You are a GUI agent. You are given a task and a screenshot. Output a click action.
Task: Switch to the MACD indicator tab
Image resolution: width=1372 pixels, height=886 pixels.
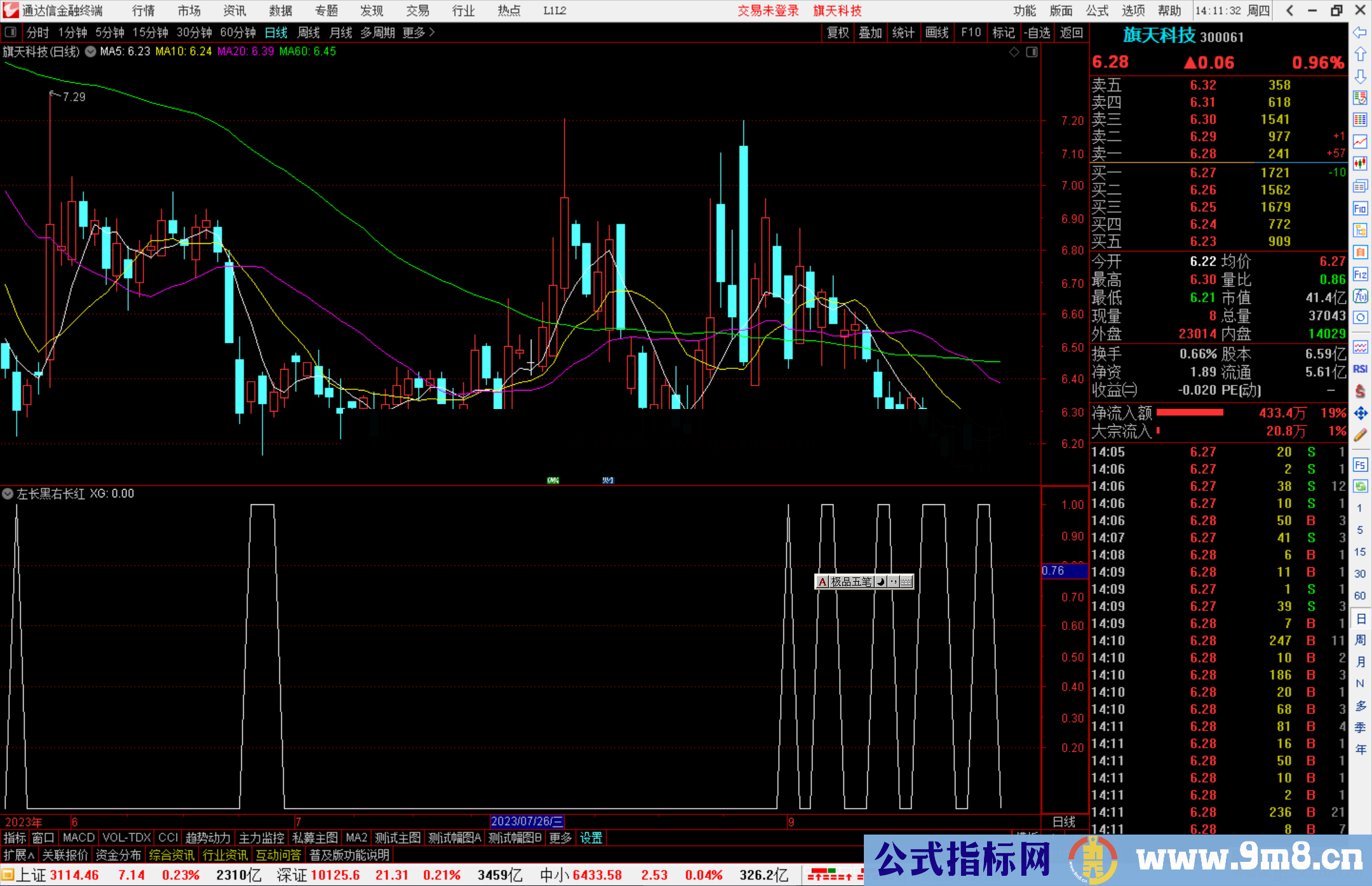[x=79, y=838]
